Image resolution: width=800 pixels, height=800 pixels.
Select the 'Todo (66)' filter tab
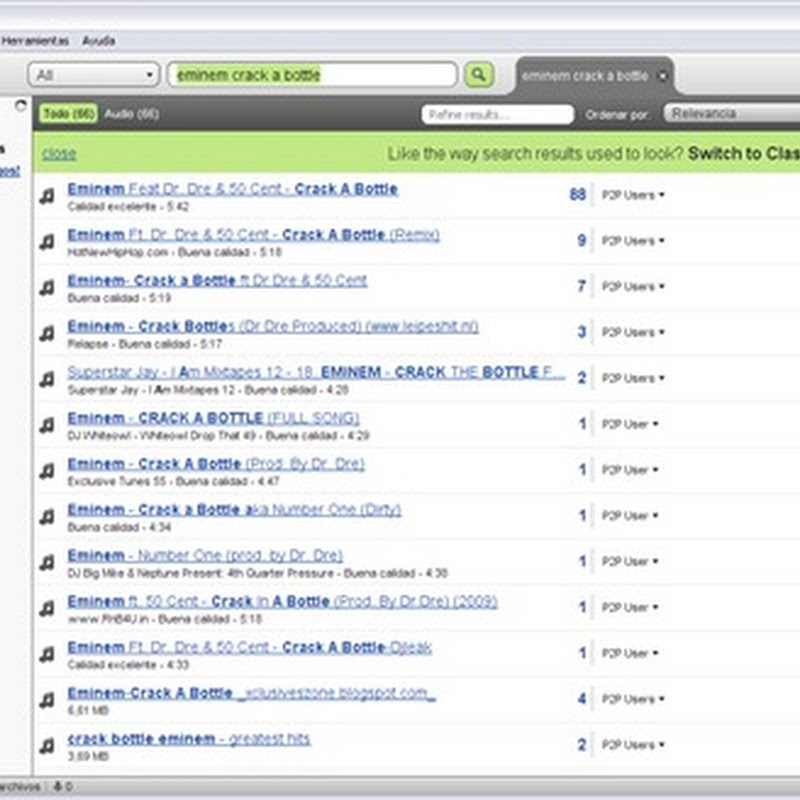(68, 113)
